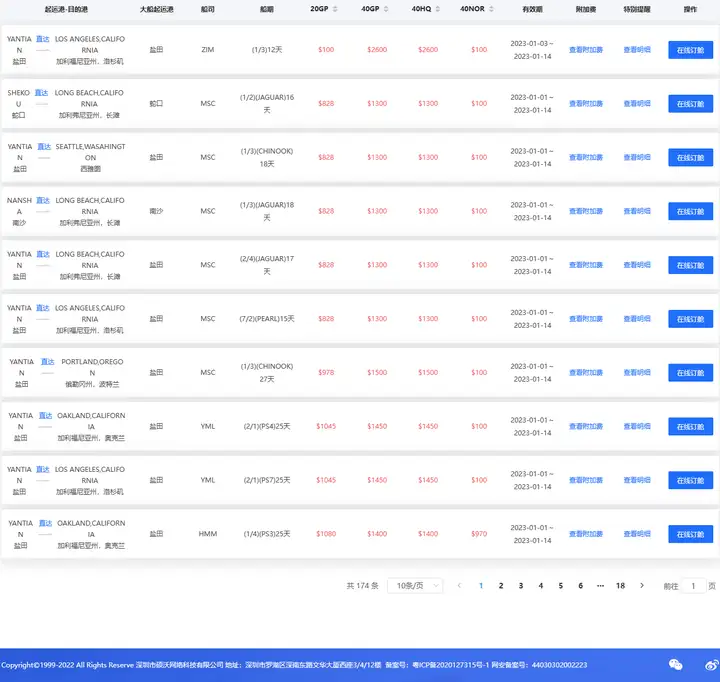Select page 3 in pagination
Image resolution: width=720 pixels, height=682 pixels.
click(x=521, y=586)
